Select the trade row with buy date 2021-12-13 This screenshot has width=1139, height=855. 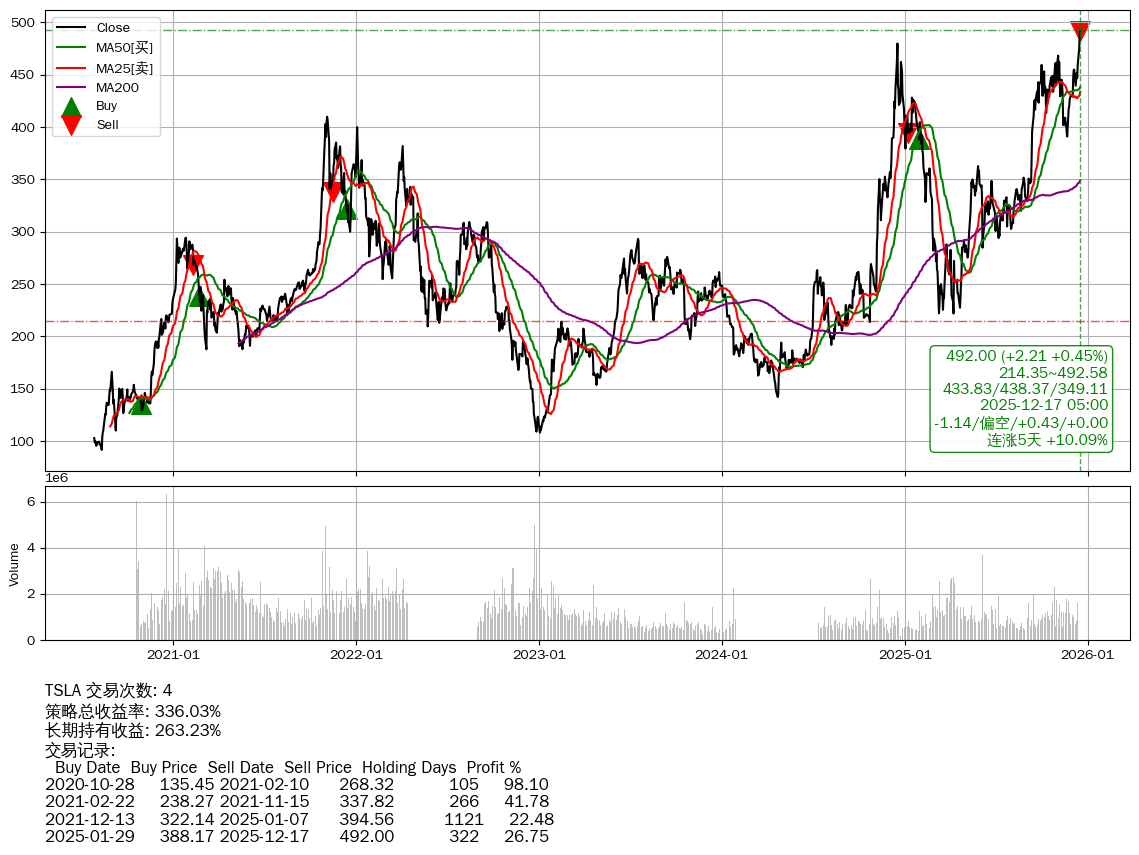point(299,819)
